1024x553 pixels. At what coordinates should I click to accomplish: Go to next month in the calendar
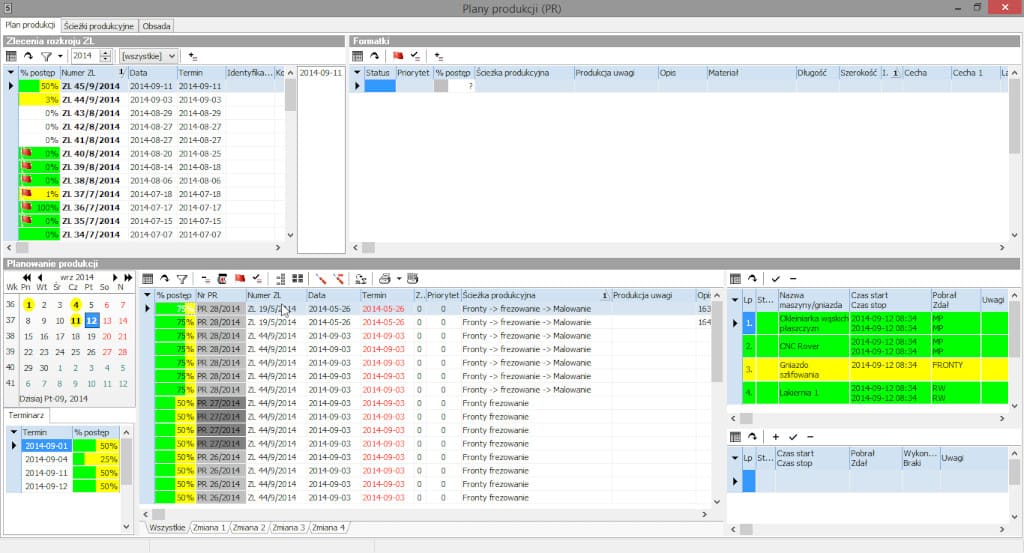(116, 277)
